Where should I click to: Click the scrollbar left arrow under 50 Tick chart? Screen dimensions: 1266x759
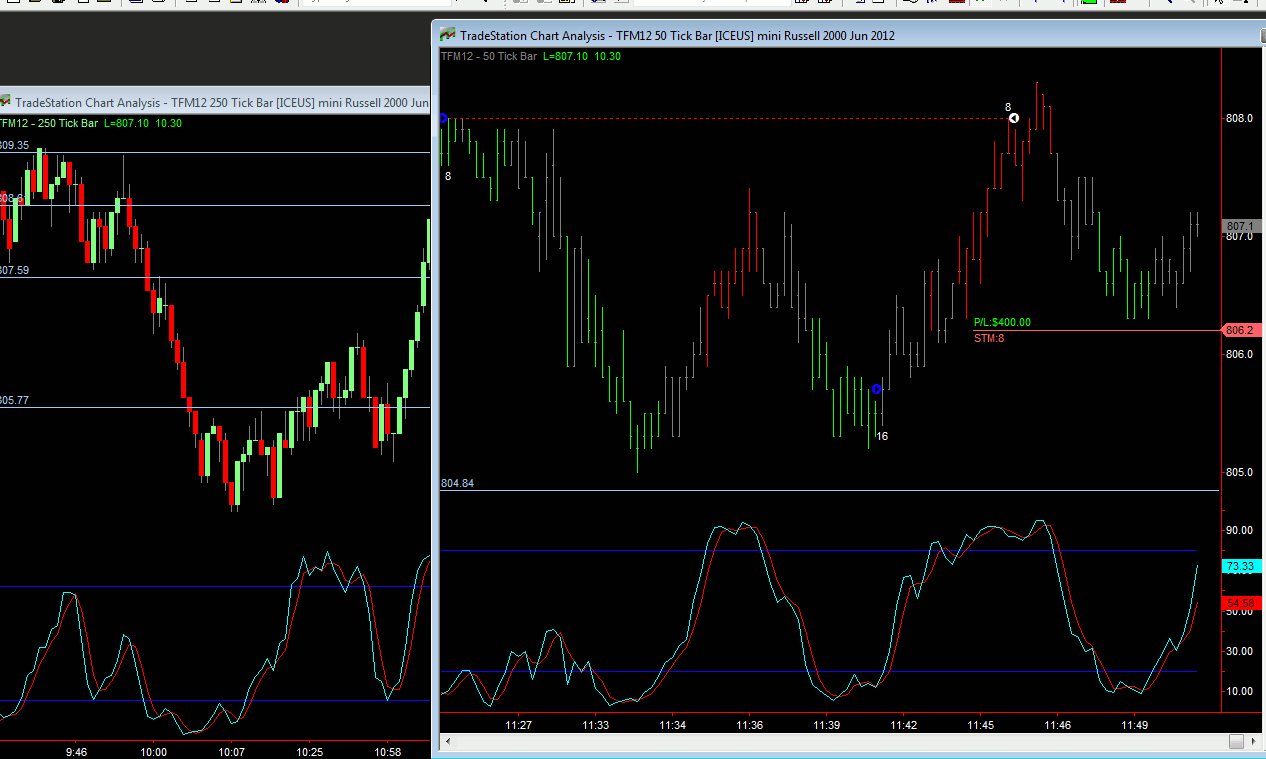[x=448, y=741]
